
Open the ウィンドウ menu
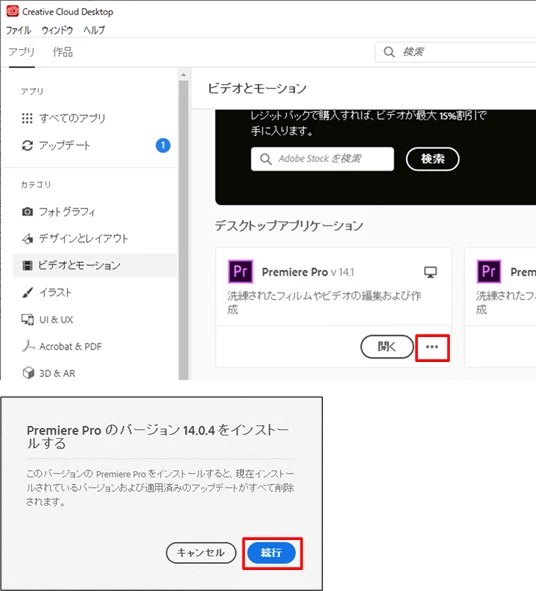pyautogui.click(x=57, y=30)
